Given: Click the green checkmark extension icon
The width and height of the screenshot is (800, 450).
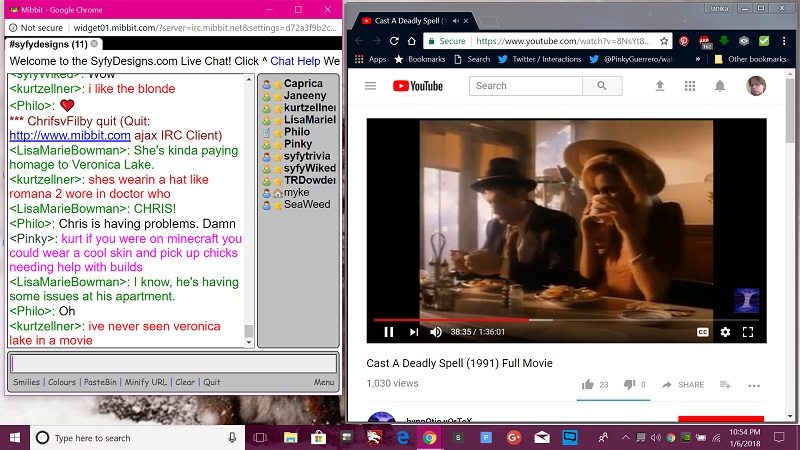Looking at the screenshot, I should coord(764,41).
